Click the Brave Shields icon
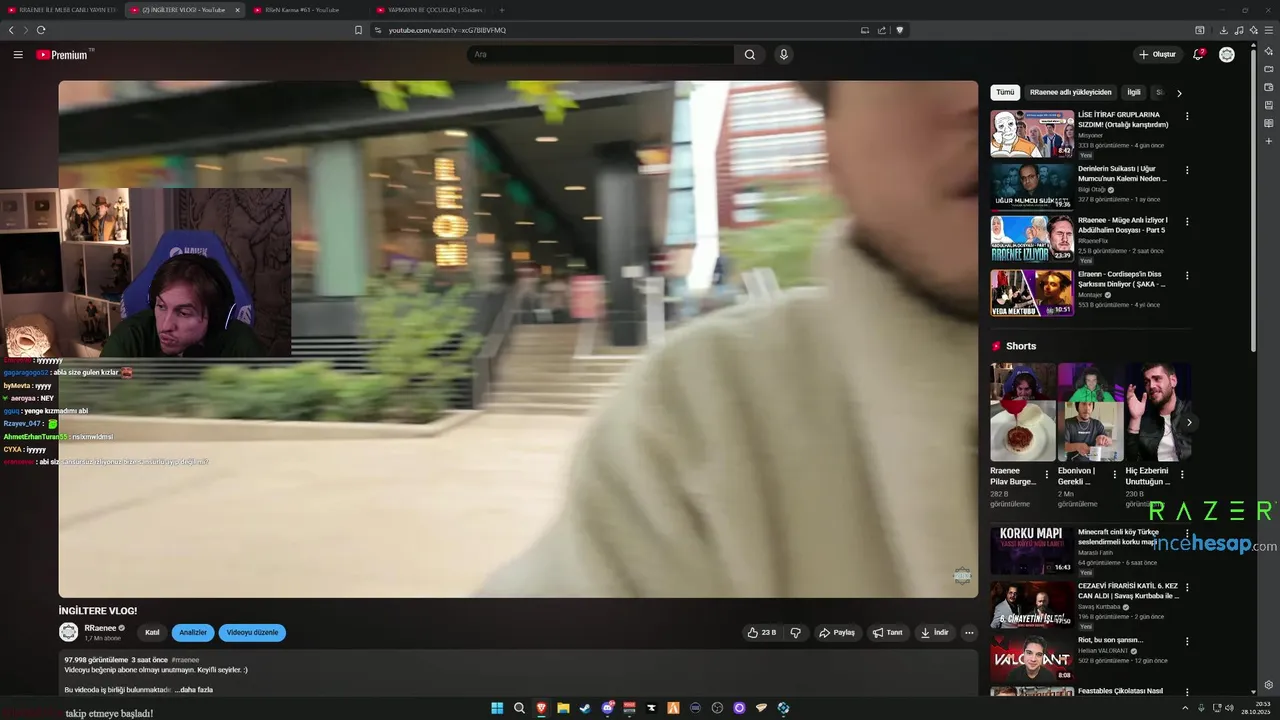 click(899, 30)
